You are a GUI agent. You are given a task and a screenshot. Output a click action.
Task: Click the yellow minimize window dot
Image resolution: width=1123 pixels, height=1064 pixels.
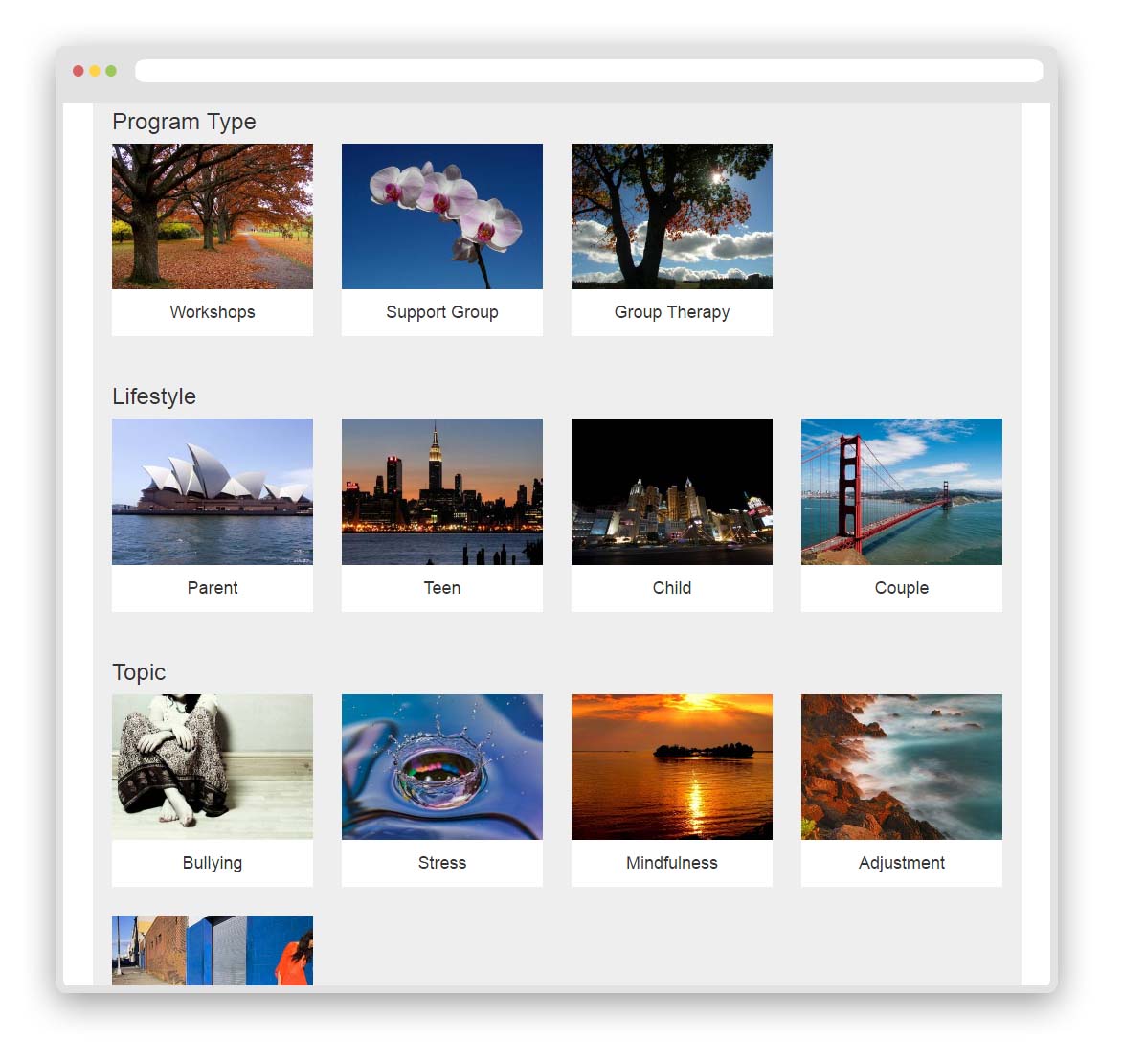click(x=95, y=71)
